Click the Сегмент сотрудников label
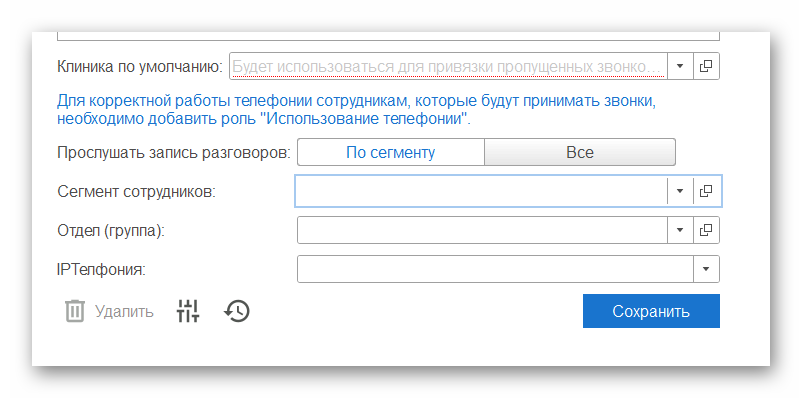This screenshot has height=398, width=802. pyautogui.click(x=137, y=192)
